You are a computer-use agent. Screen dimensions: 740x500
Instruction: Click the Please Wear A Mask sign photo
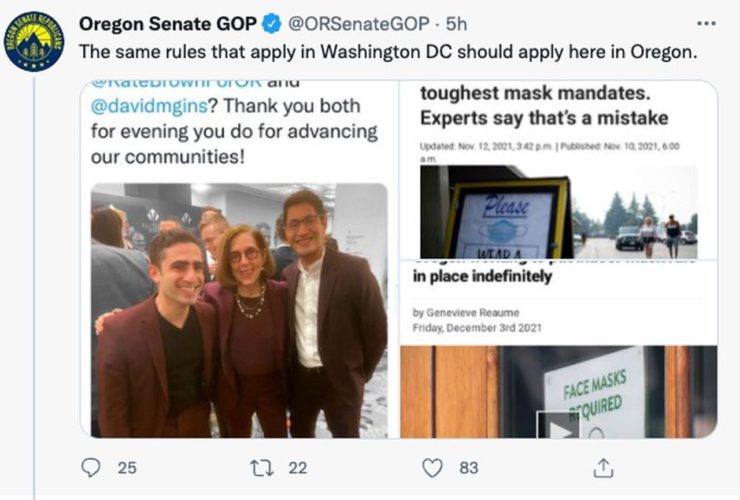[508, 220]
